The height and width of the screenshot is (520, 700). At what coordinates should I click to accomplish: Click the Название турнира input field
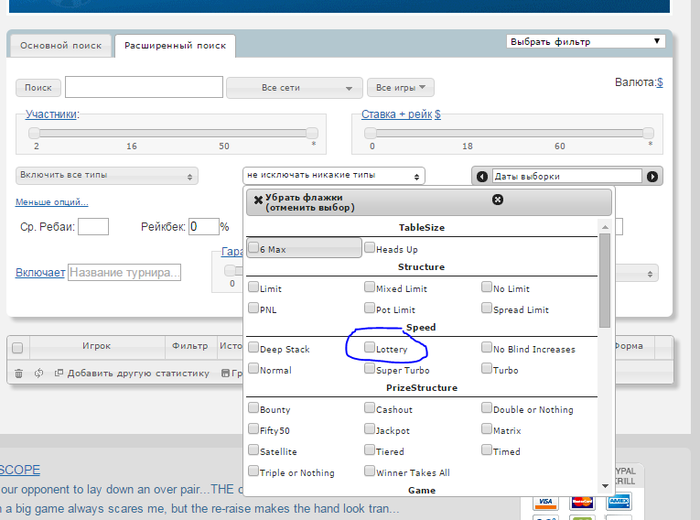(x=125, y=272)
